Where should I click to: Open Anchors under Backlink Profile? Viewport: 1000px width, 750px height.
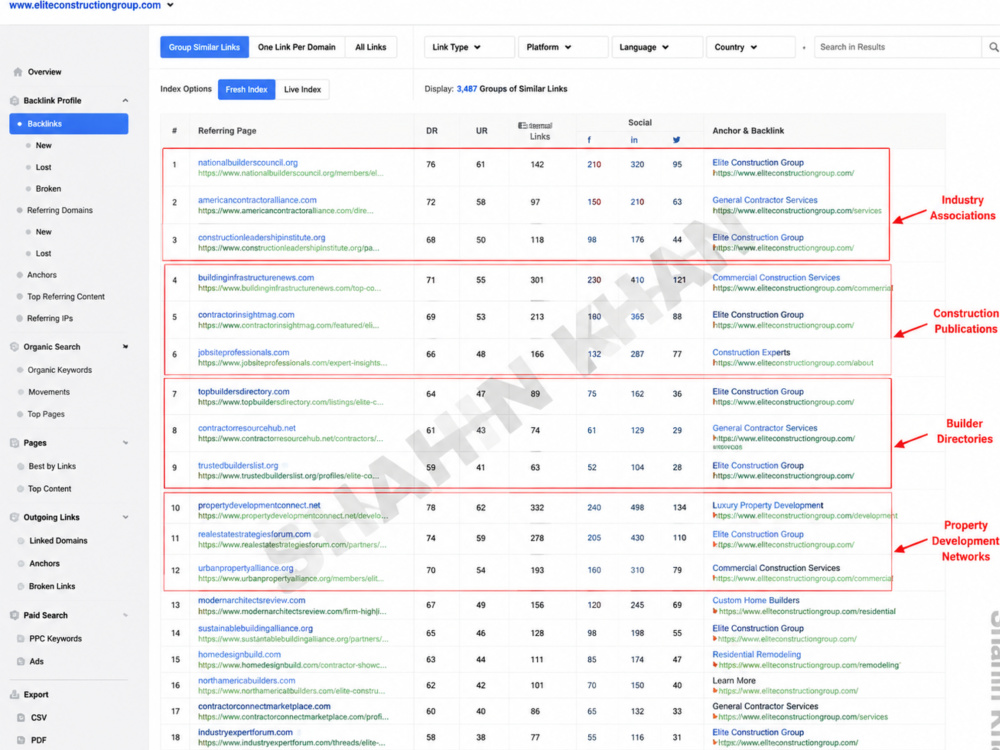tap(42, 275)
